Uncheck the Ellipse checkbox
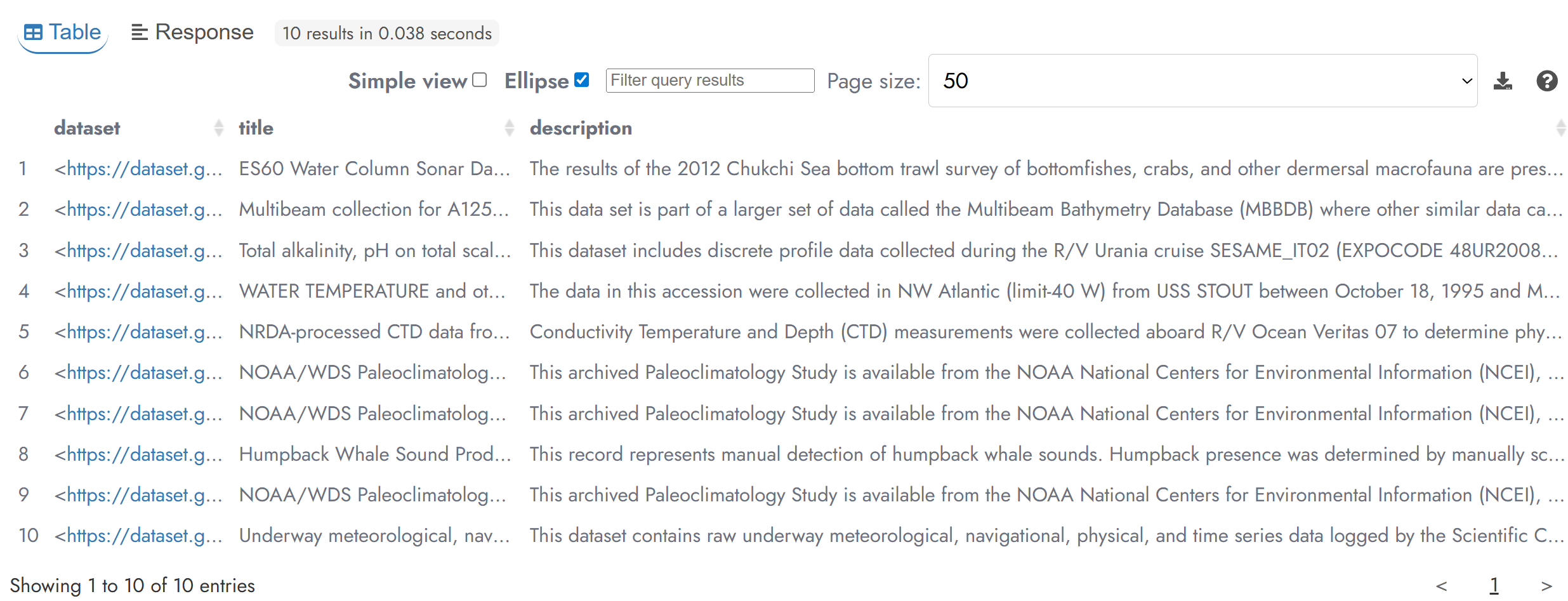Screen dimensions: 1568x601 (581, 80)
